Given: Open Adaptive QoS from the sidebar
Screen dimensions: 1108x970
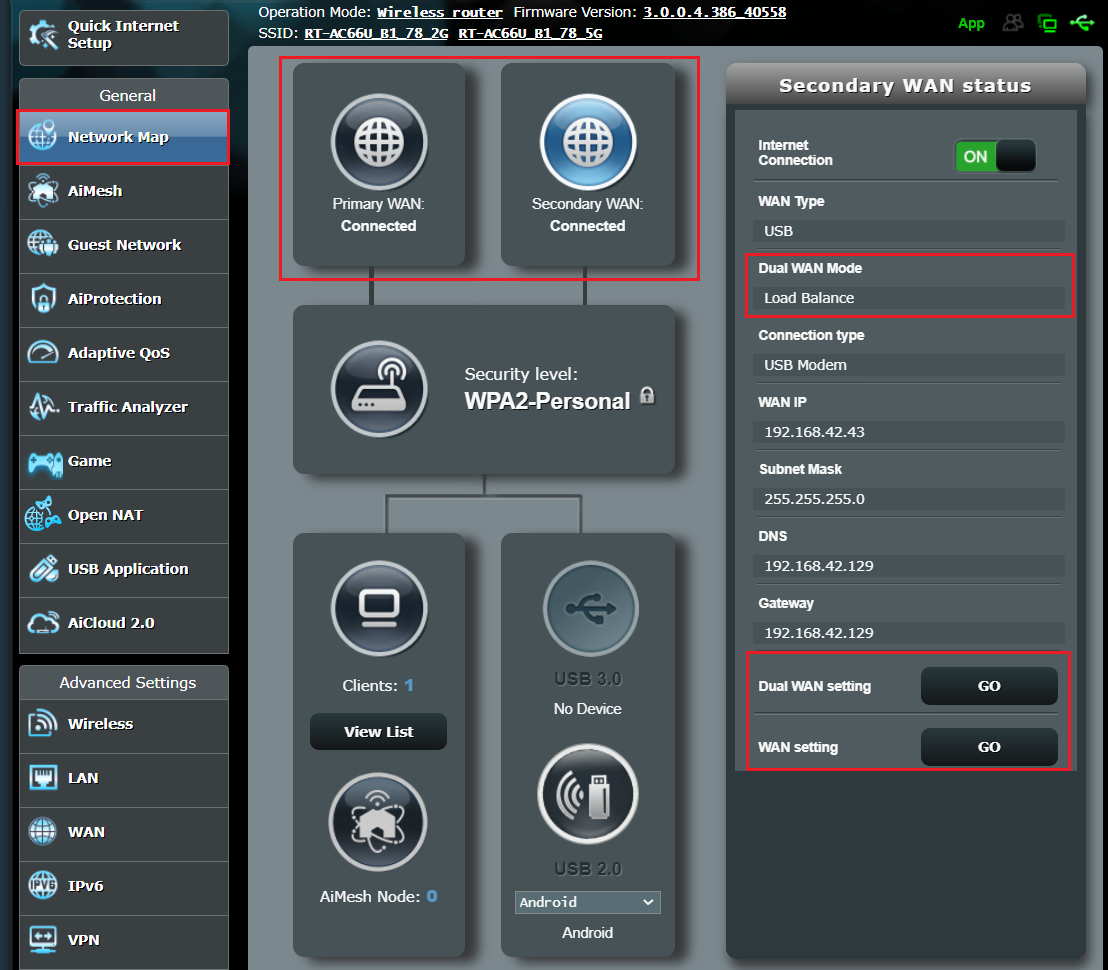Looking at the screenshot, I should [124, 353].
